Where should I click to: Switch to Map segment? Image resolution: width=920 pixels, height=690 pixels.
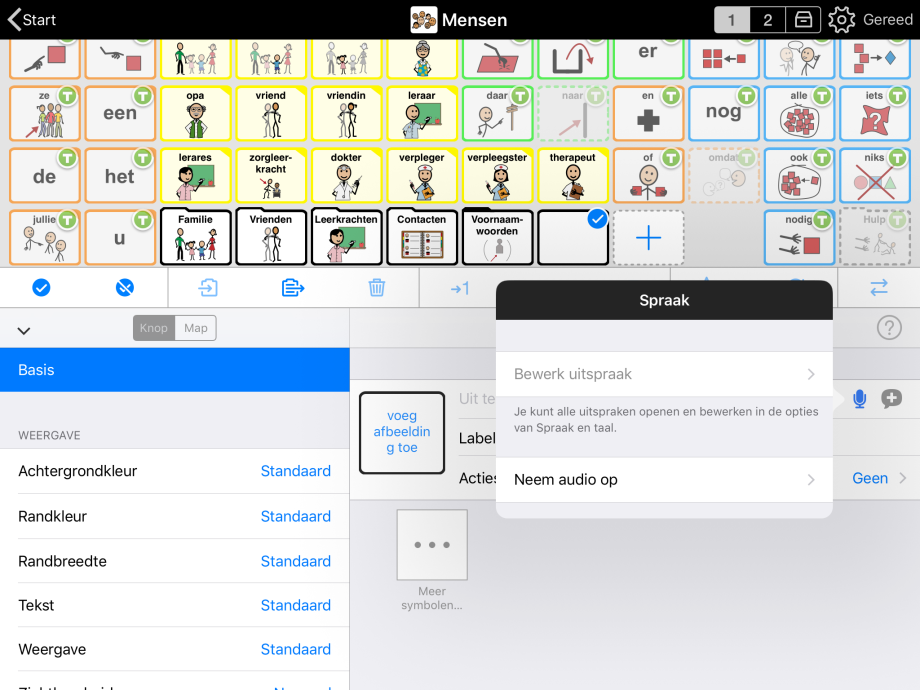tap(195, 328)
